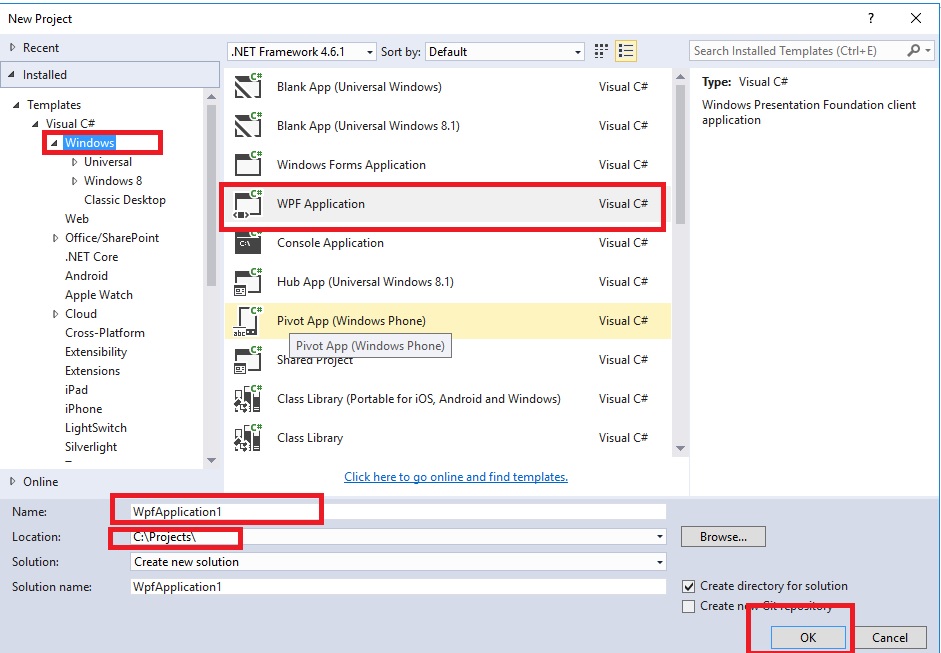
Task: Select the Web template category
Action: point(77,219)
